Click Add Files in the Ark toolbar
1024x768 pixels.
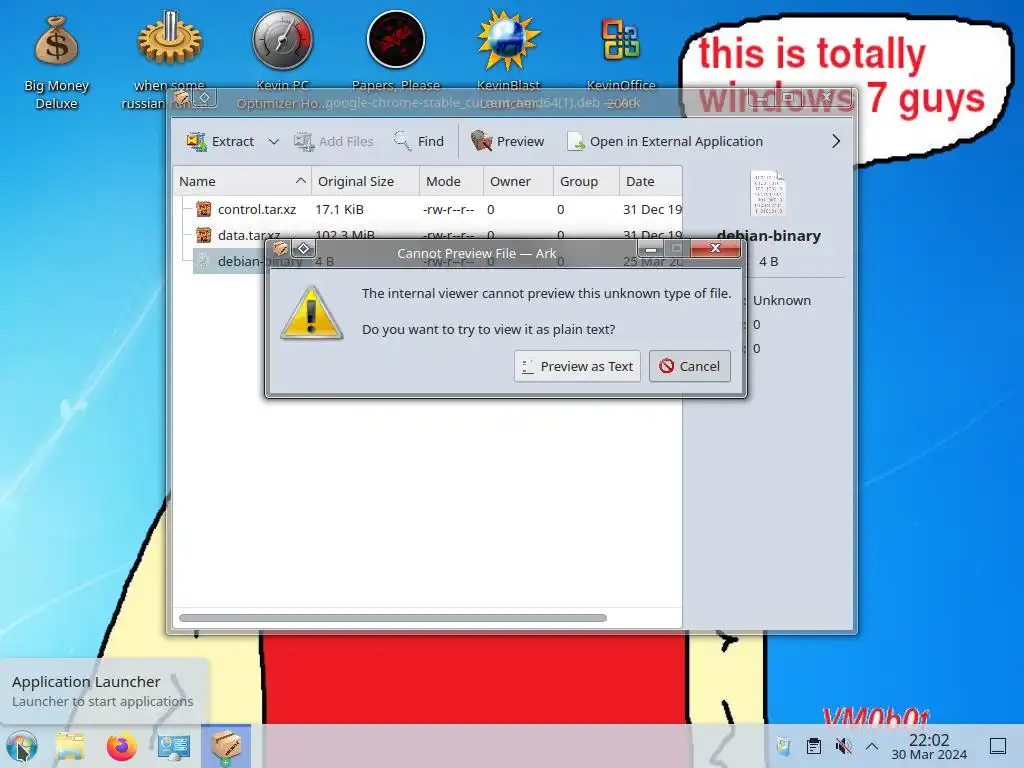click(333, 141)
